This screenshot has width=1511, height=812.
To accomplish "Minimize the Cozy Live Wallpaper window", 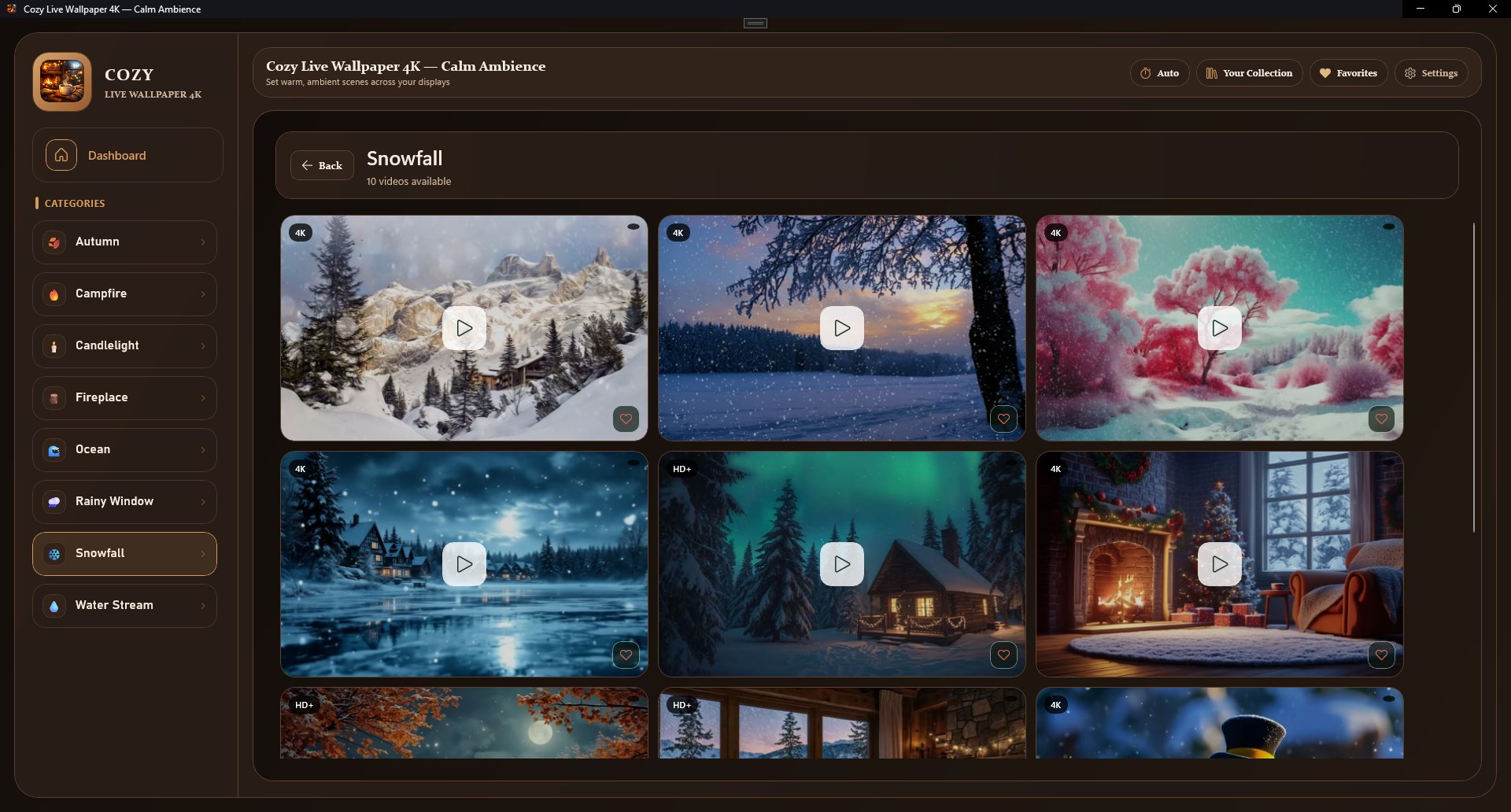I will click(x=1420, y=9).
